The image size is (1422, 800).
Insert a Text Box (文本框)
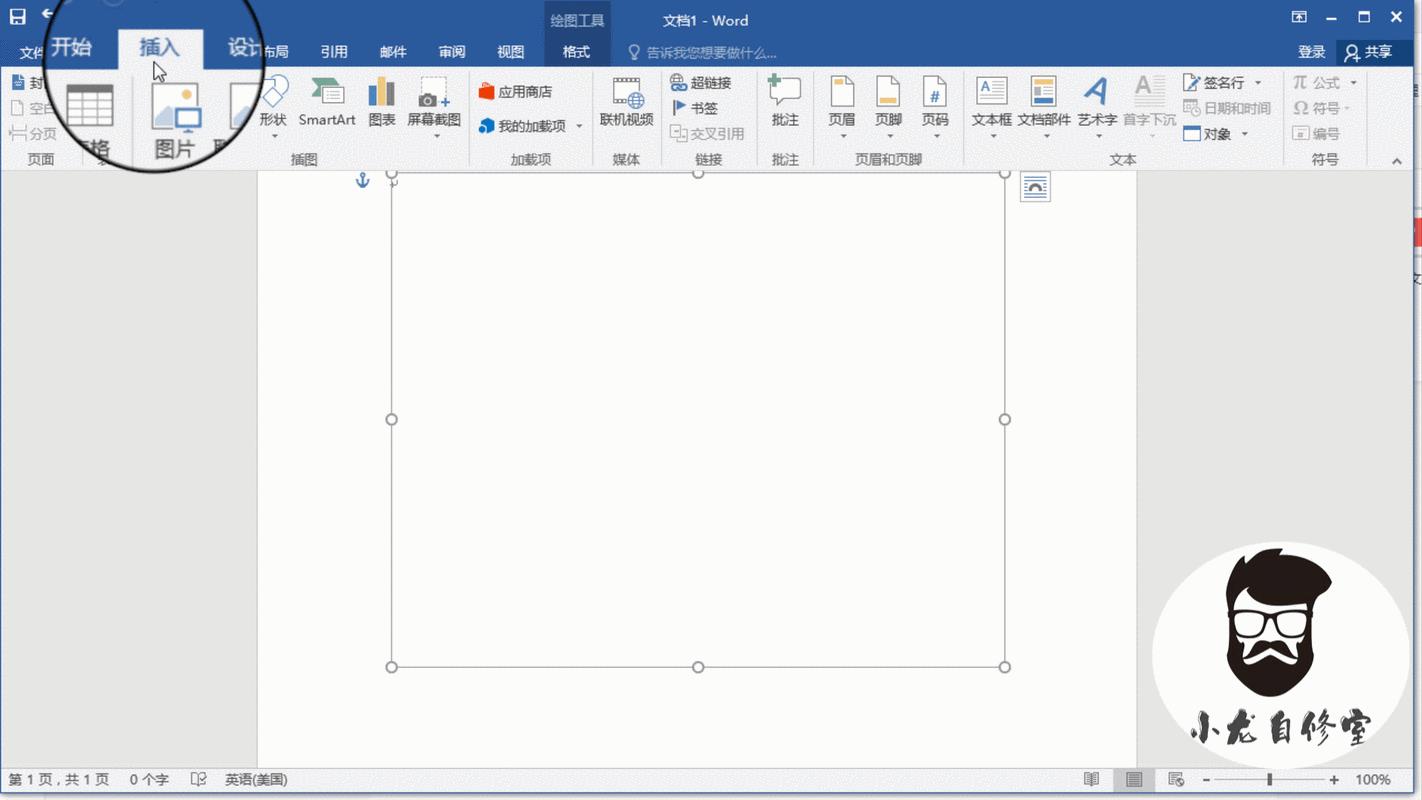point(991,102)
